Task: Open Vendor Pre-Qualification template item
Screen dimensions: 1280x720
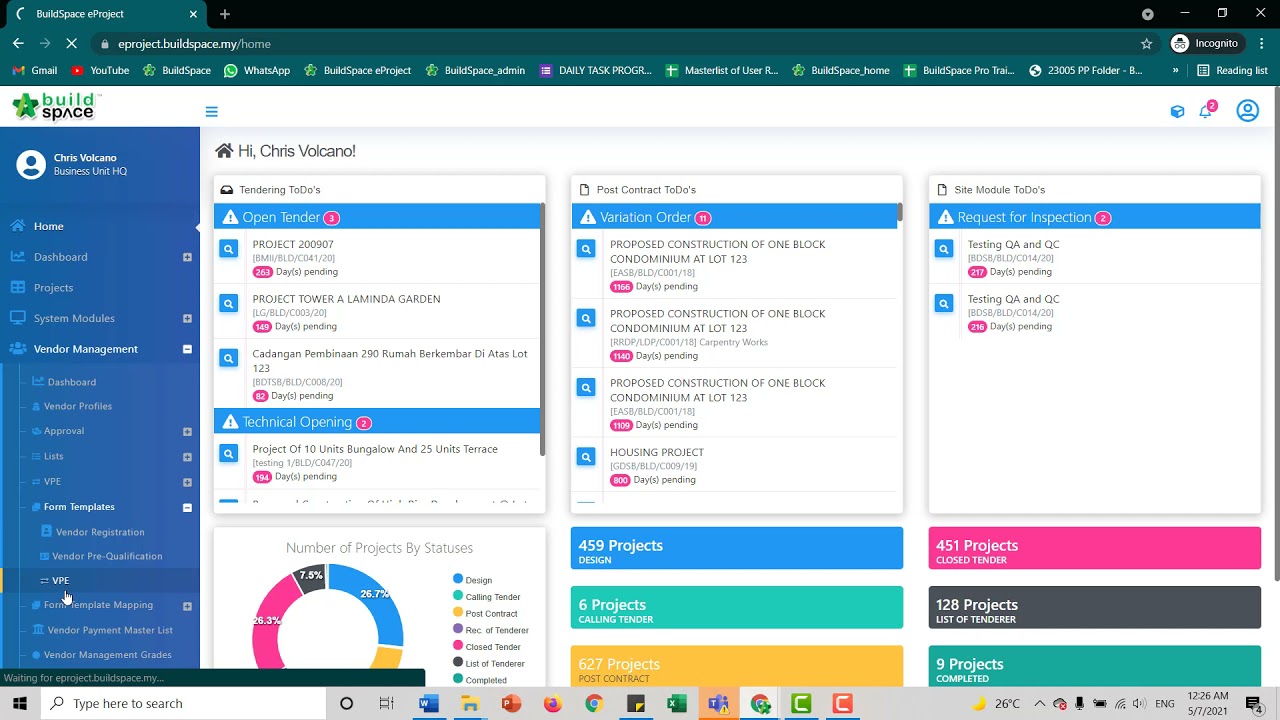Action: pyautogui.click(x=107, y=556)
